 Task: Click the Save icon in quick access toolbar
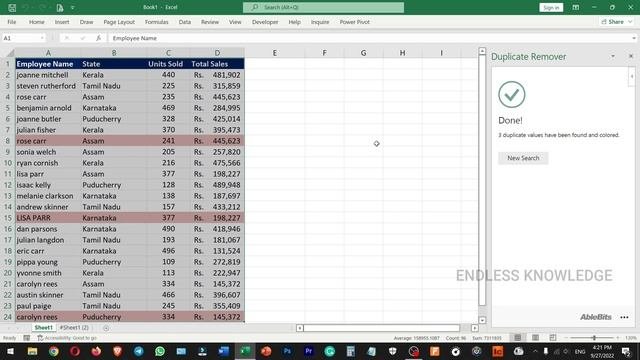pyautogui.click(x=12, y=7)
